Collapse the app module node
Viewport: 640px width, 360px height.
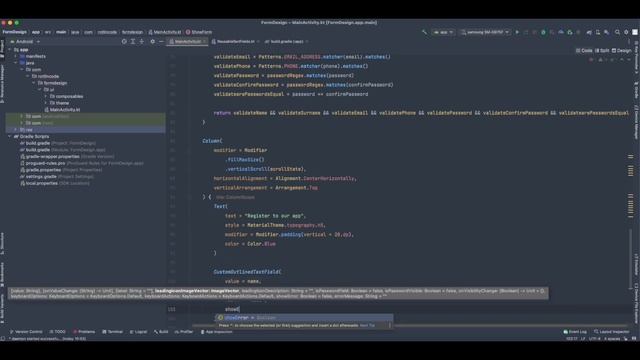click(10, 50)
